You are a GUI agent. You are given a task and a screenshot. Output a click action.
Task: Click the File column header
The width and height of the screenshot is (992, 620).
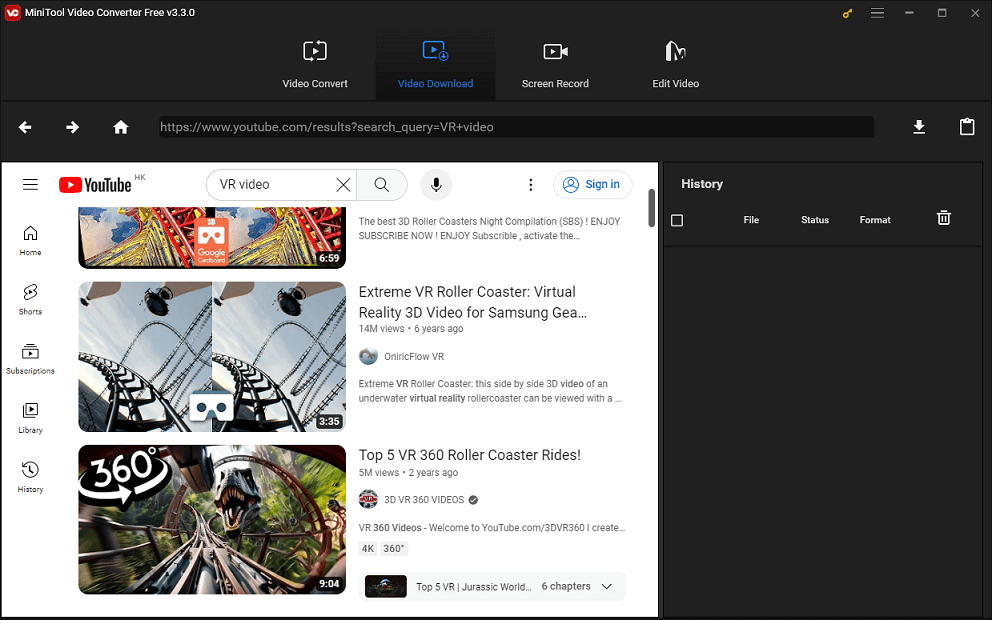pyautogui.click(x=751, y=220)
